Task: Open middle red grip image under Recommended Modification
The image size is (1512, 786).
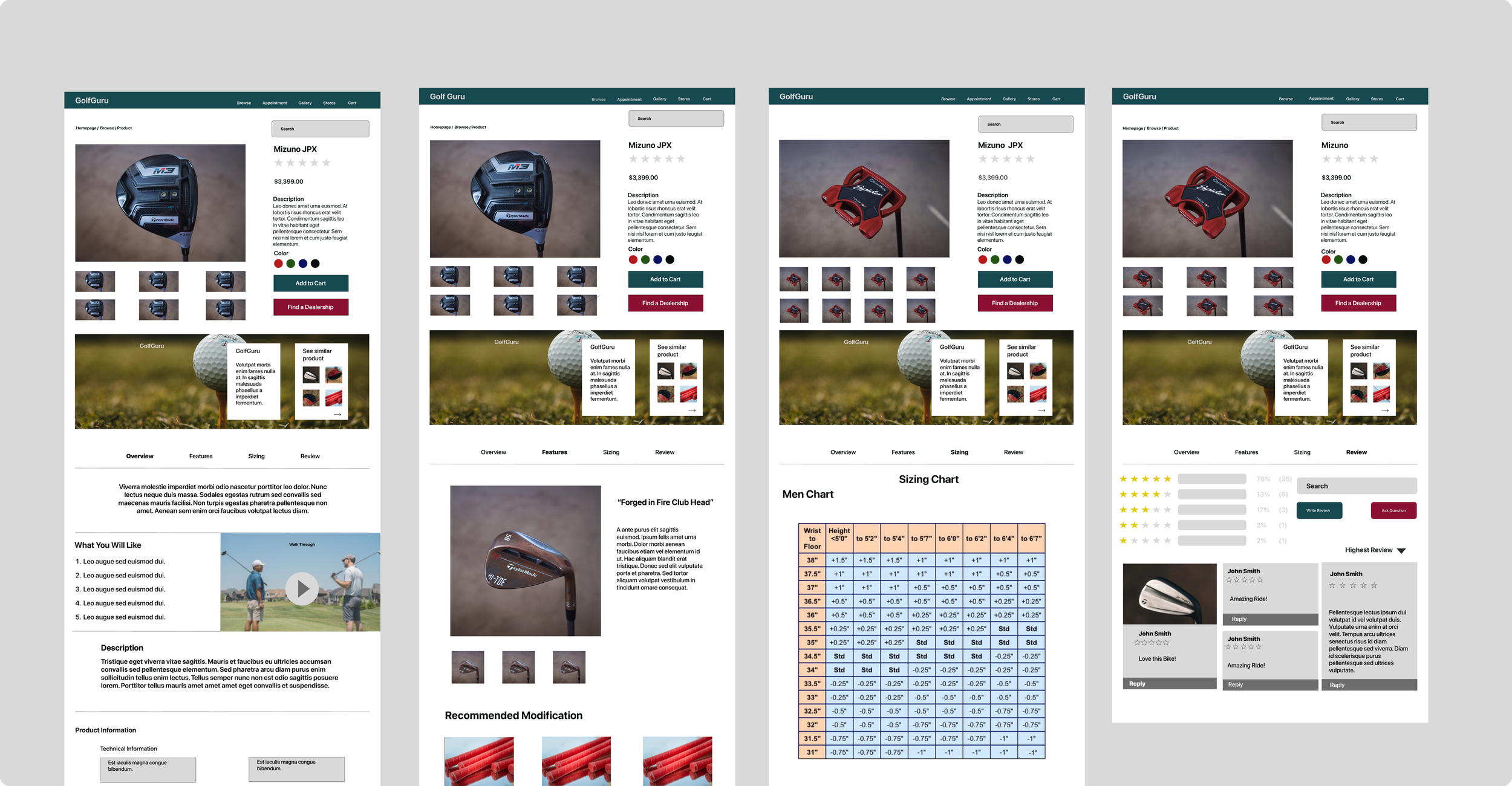Action: pos(576,761)
